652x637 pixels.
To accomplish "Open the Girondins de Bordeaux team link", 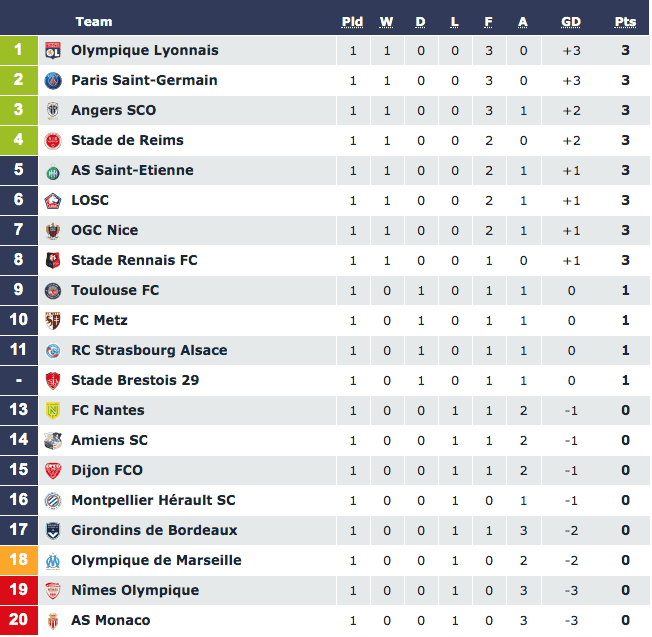I will click(x=154, y=530).
